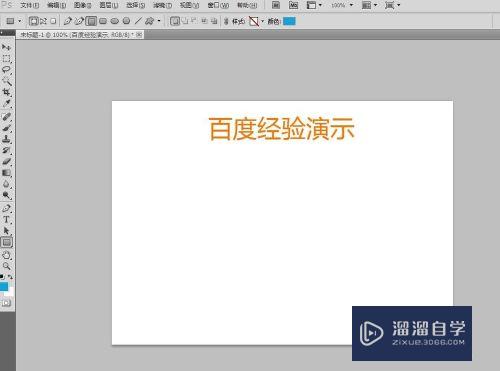This screenshot has height=371, width=500.
Task: Select the Rectangular Marquee tool
Action: point(6,59)
